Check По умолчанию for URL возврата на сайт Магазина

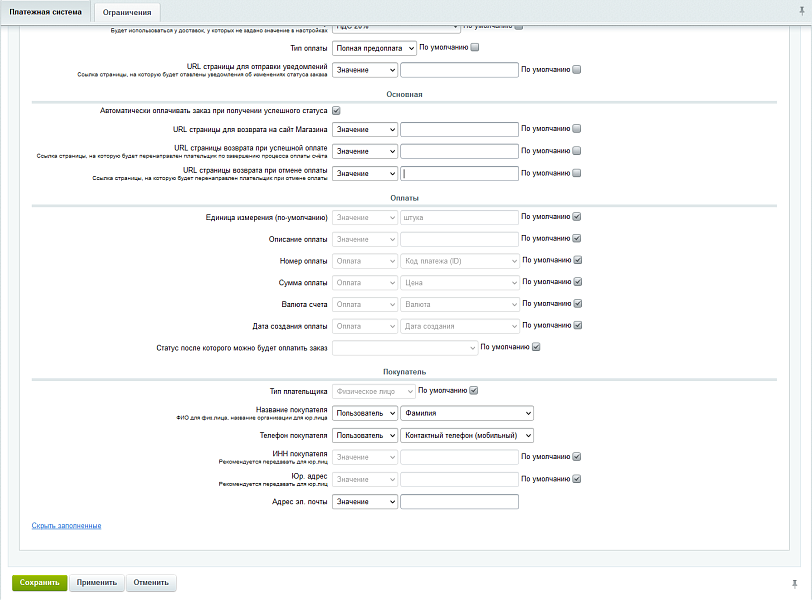[577, 129]
